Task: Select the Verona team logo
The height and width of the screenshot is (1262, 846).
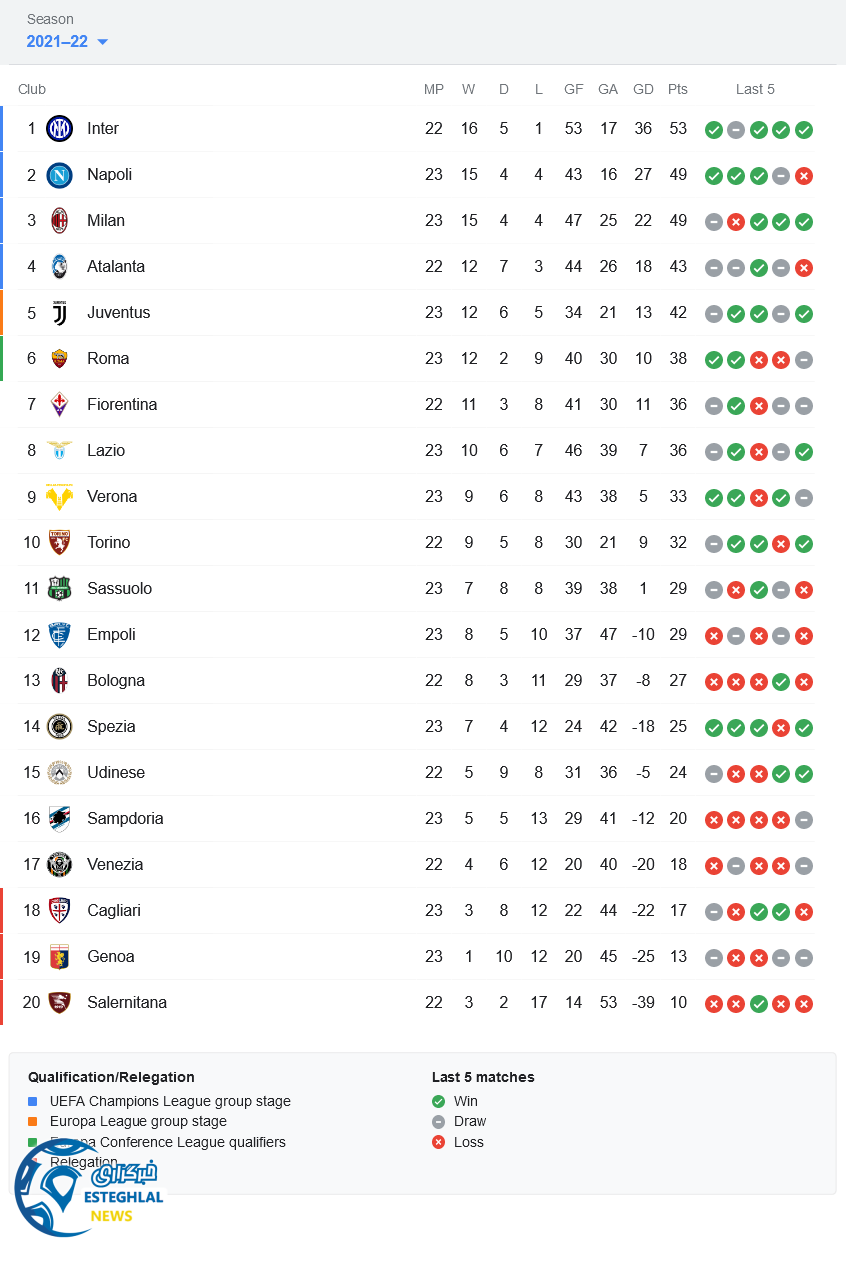Action: point(60,497)
